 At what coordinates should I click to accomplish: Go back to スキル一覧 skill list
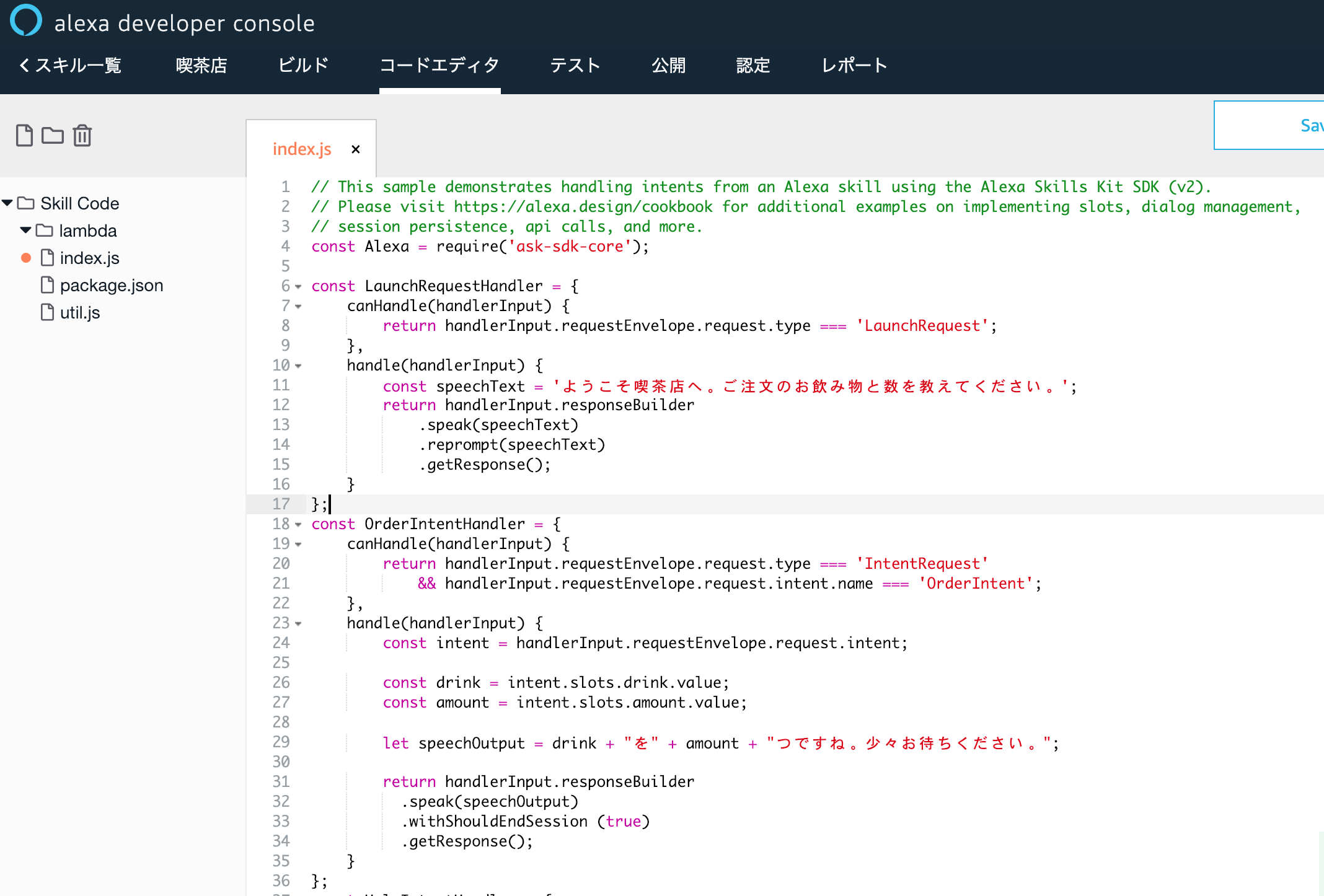click(70, 65)
